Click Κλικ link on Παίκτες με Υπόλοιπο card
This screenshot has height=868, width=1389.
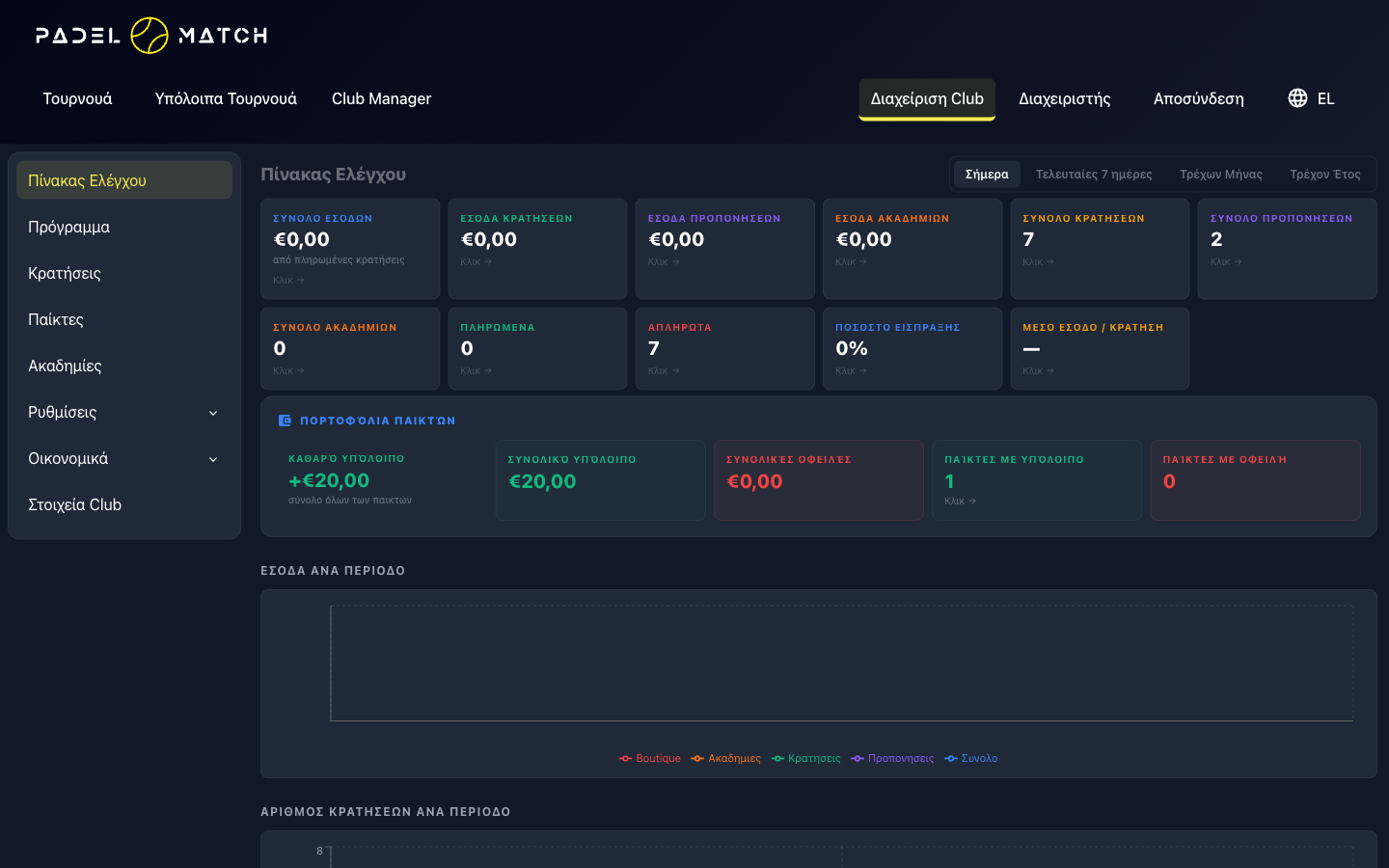[960, 502]
